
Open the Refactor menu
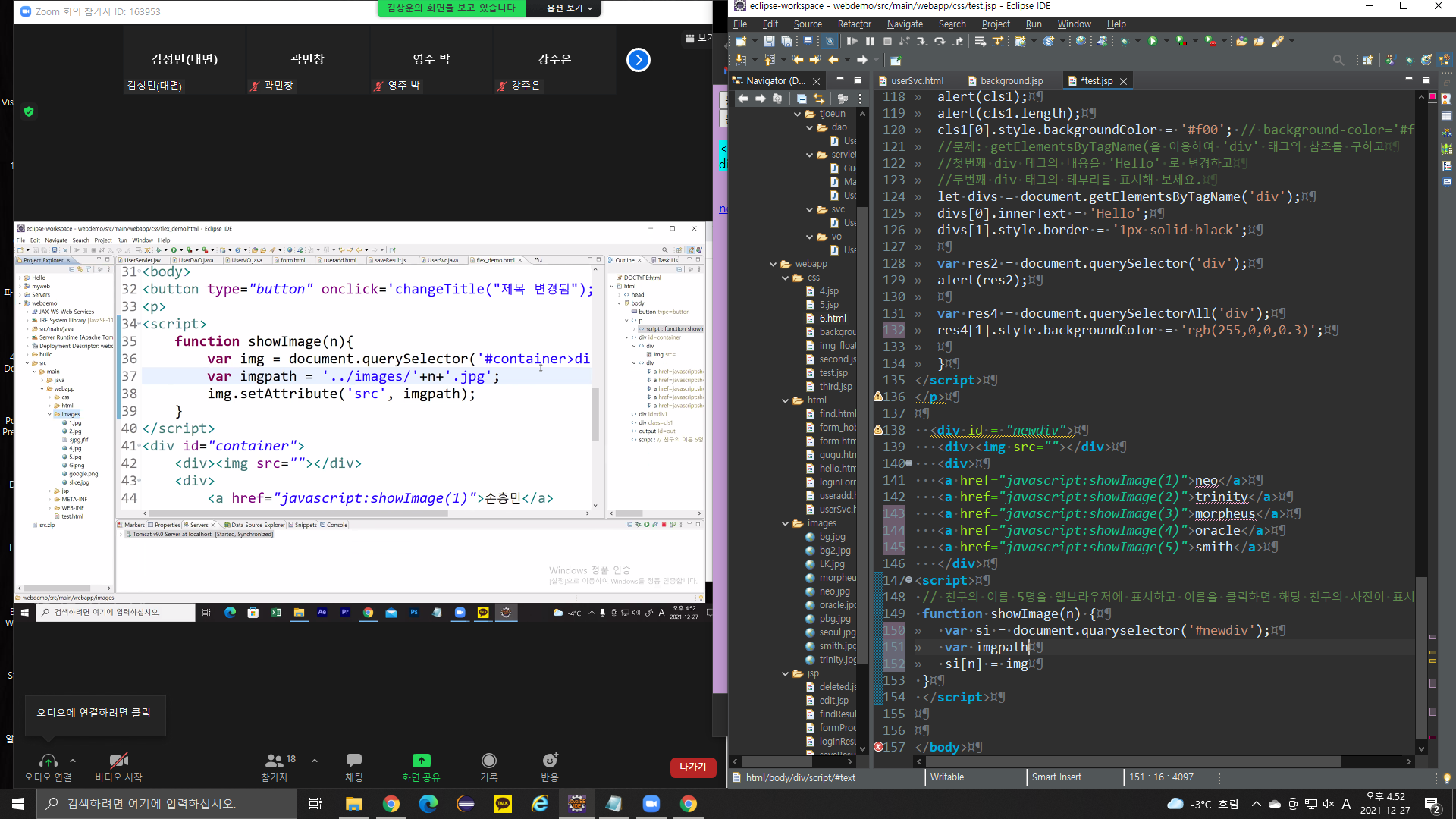pos(854,24)
